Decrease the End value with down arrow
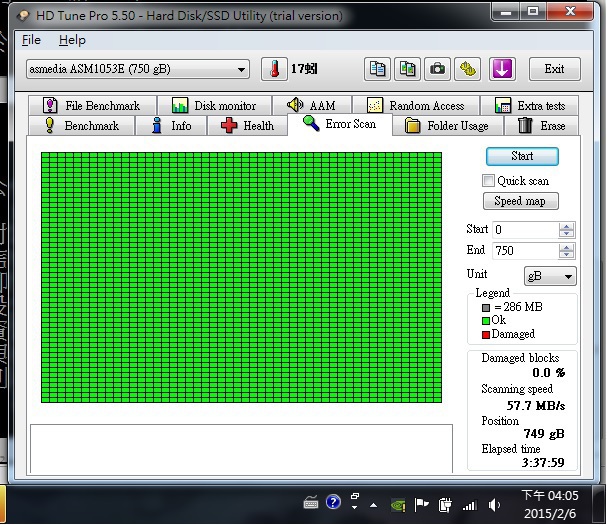The height and width of the screenshot is (525, 607). coord(566,255)
